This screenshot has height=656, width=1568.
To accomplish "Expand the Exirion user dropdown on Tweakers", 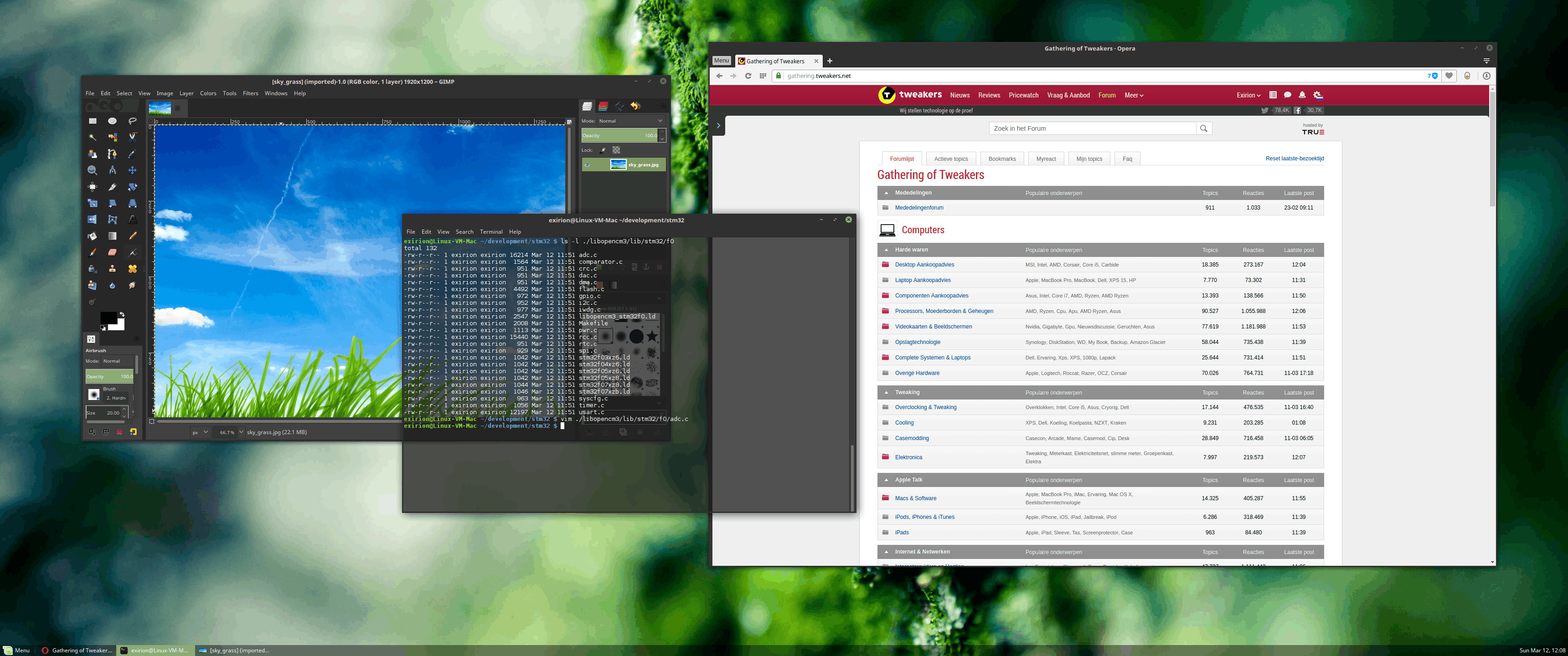I will tap(1248, 96).
